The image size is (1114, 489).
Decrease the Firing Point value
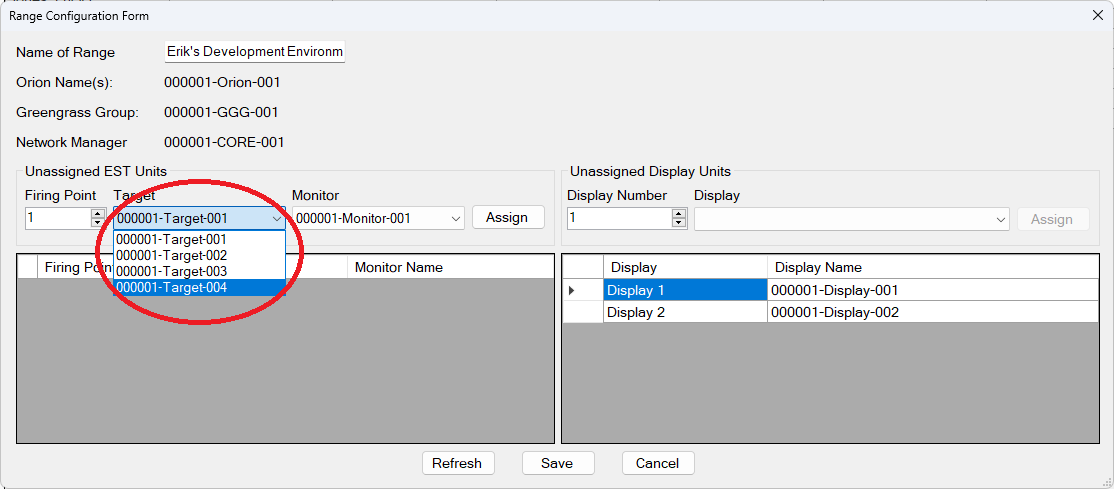98,223
